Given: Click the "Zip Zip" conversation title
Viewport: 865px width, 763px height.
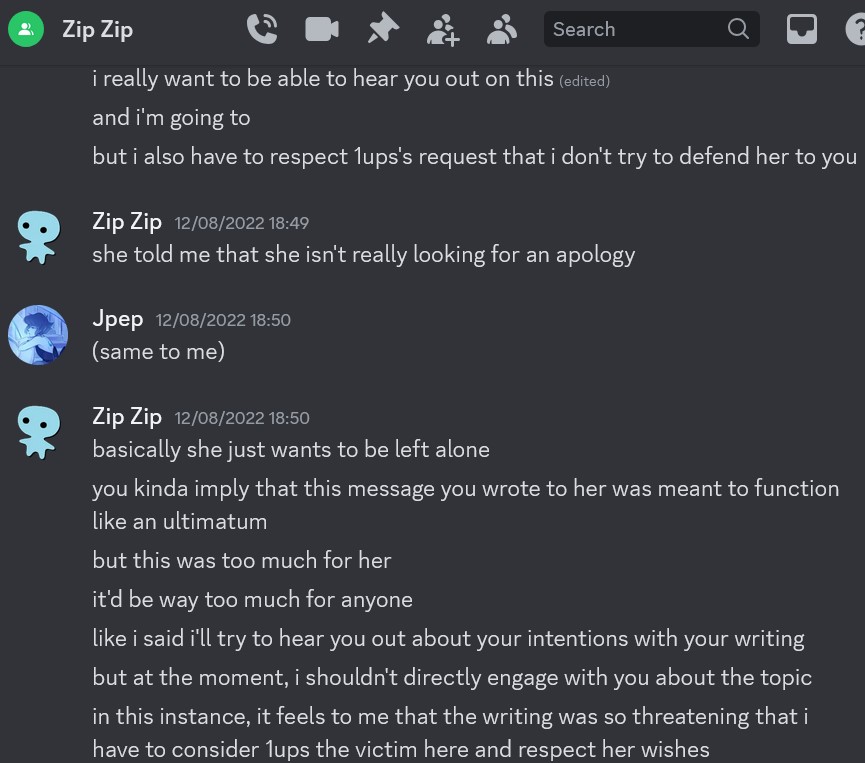Looking at the screenshot, I should [97, 29].
